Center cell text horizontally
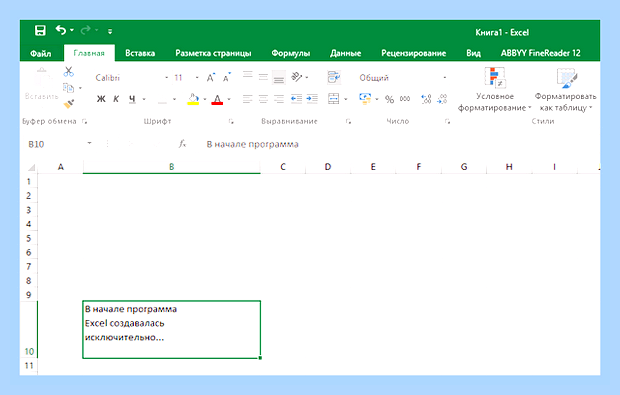This screenshot has width=620, height=395. click(x=263, y=99)
